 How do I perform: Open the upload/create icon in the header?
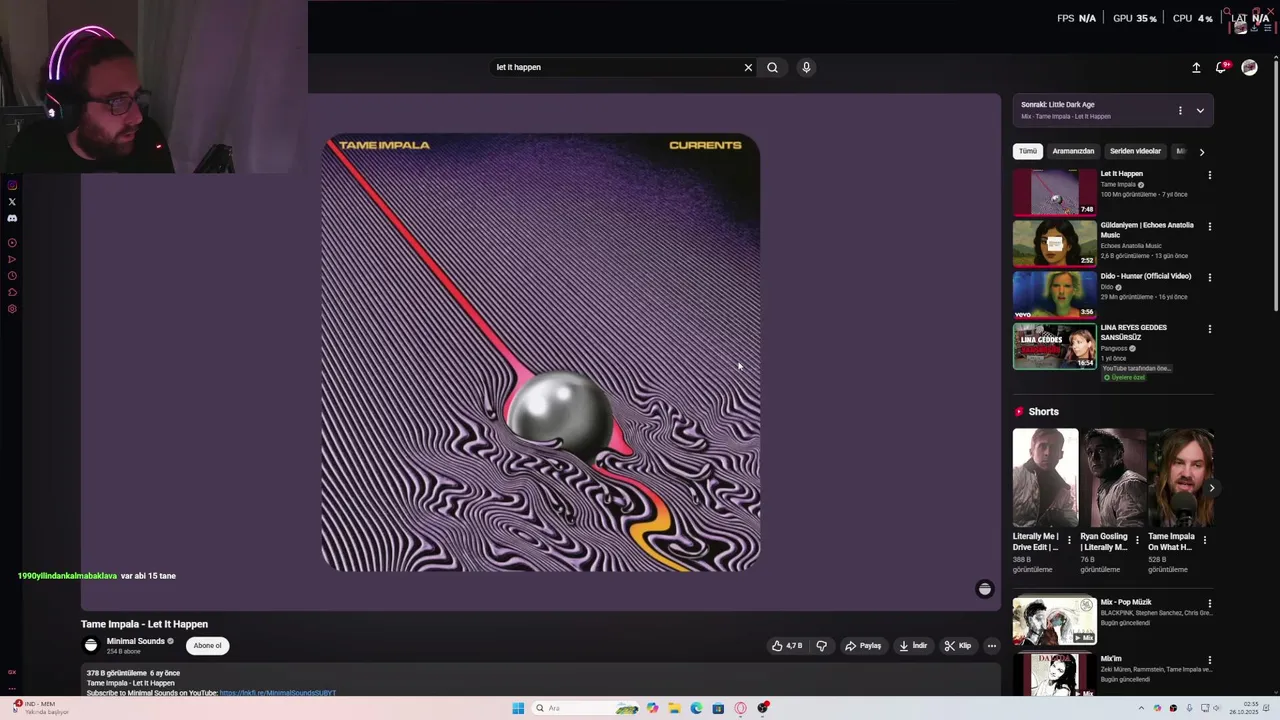(1196, 67)
